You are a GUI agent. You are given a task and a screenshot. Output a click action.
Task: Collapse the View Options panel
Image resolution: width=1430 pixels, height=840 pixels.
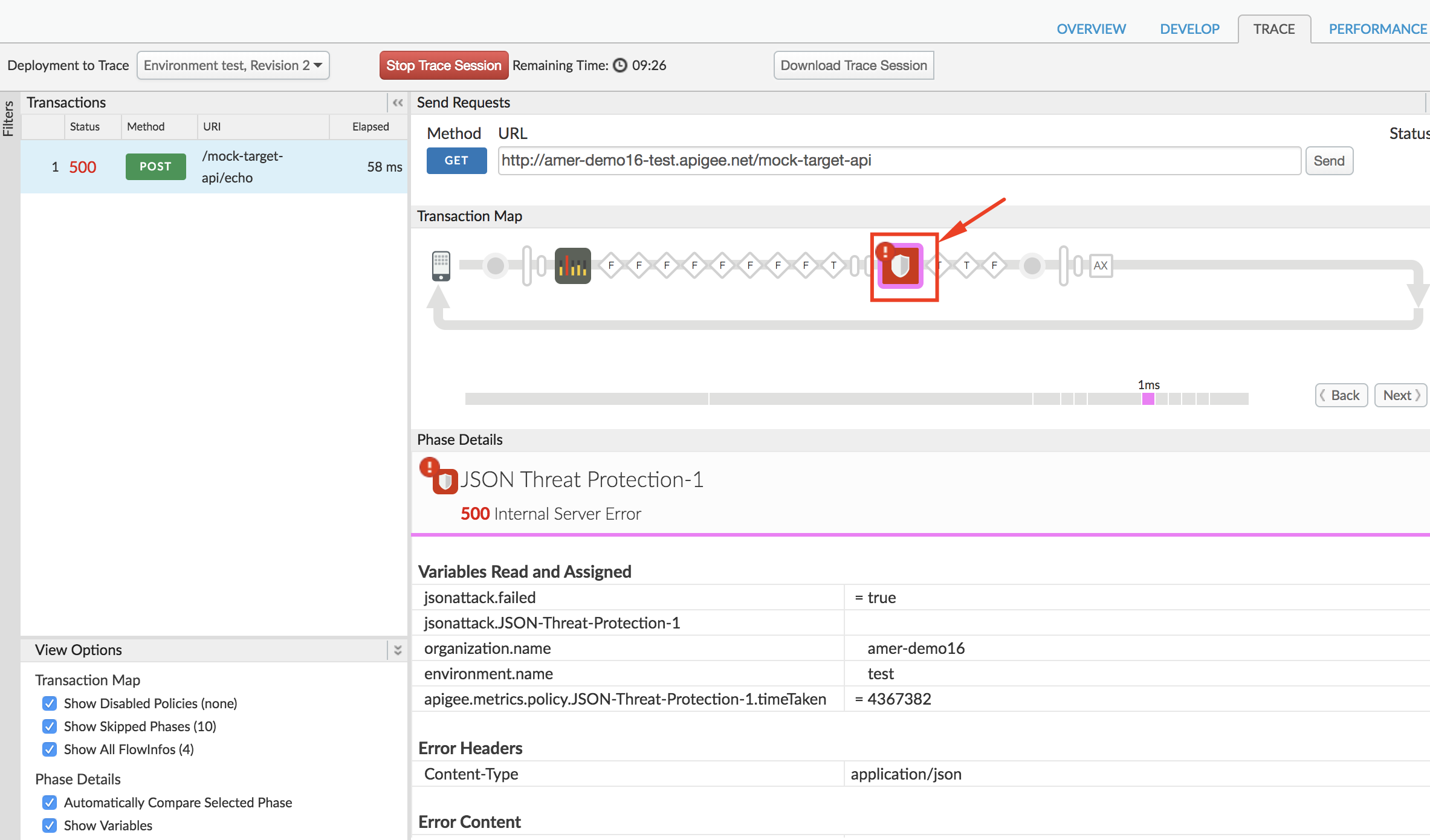pos(398,650)
